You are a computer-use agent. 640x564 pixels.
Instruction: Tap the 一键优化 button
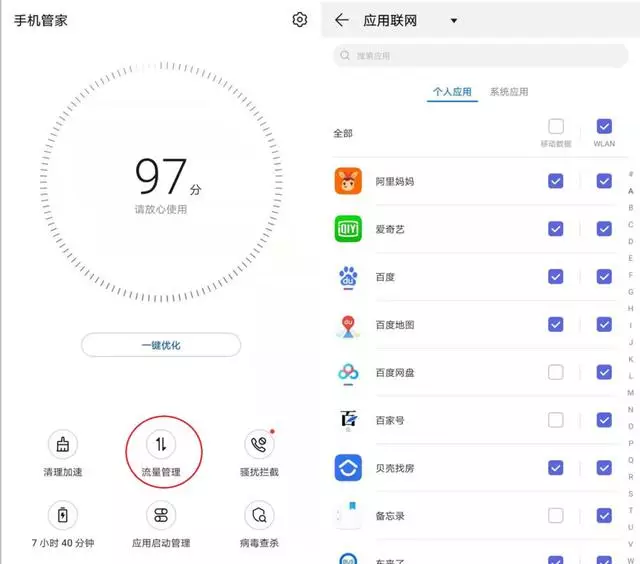pos(161,345)
